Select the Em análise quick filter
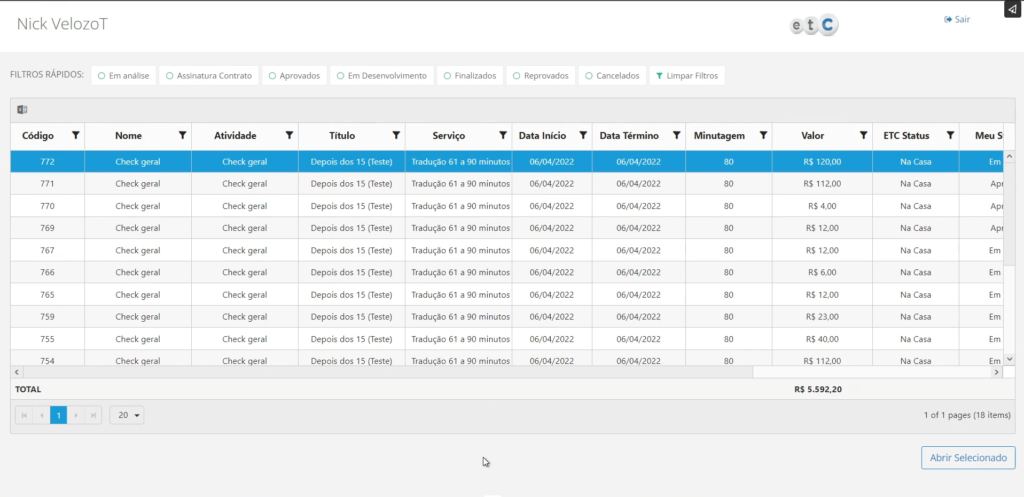 (124, 76)
